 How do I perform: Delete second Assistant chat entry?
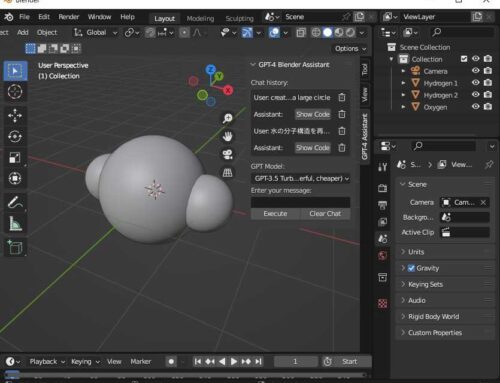(342, 147)
